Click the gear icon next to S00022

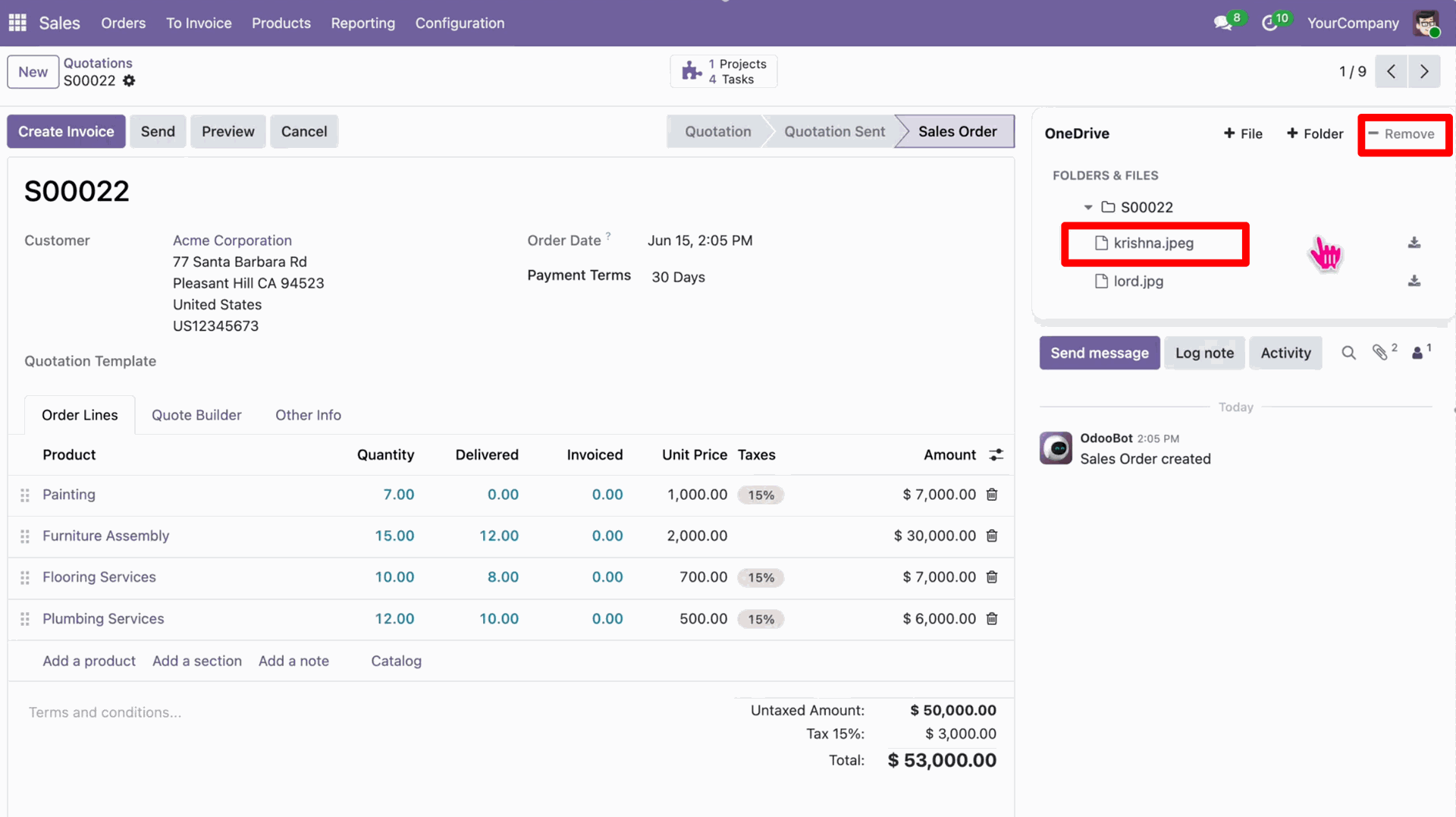(x=129, y=80)
